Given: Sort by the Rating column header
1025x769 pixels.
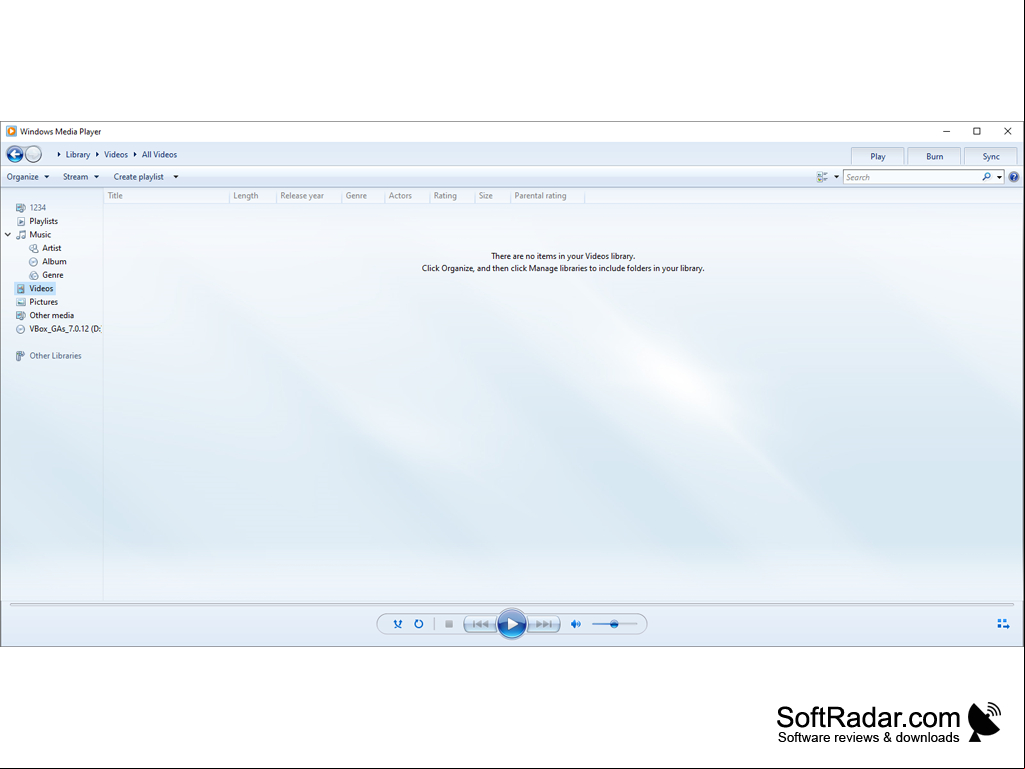Looking at the screenshot, I should [452, 196].
